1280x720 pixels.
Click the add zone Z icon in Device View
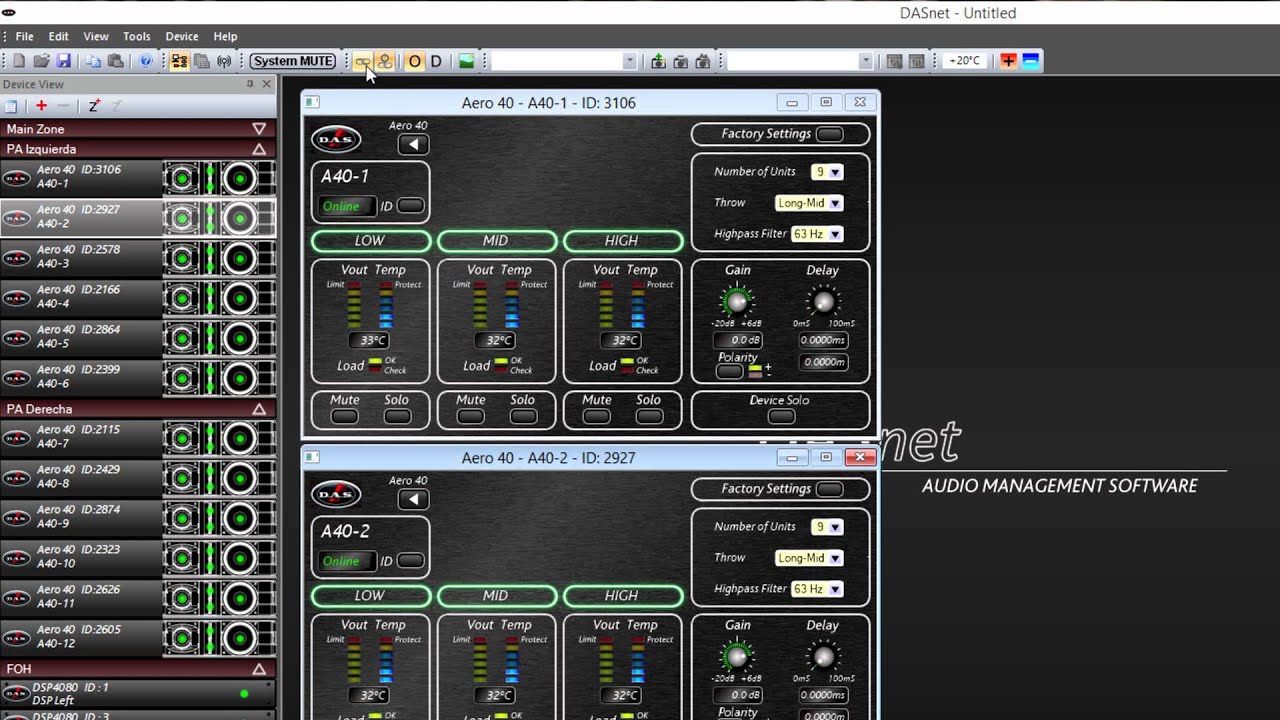[93, 105]
